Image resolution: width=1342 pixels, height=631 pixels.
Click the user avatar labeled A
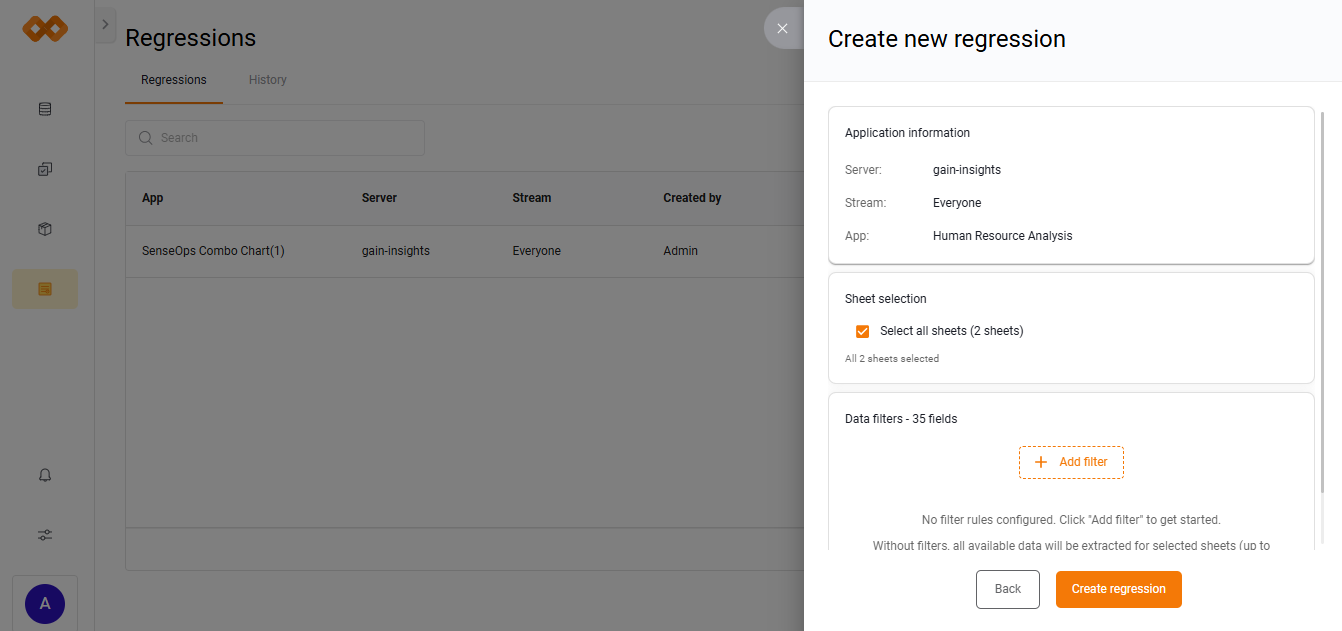point(45,603)
